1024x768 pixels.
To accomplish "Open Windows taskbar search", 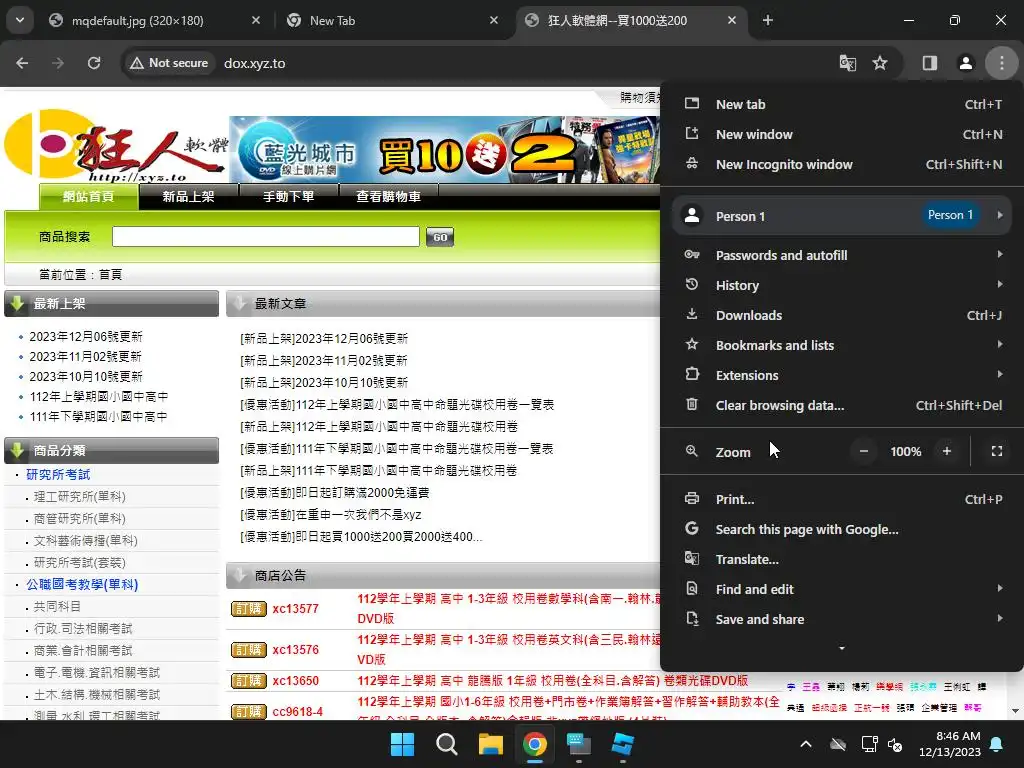I will [447, 744].
